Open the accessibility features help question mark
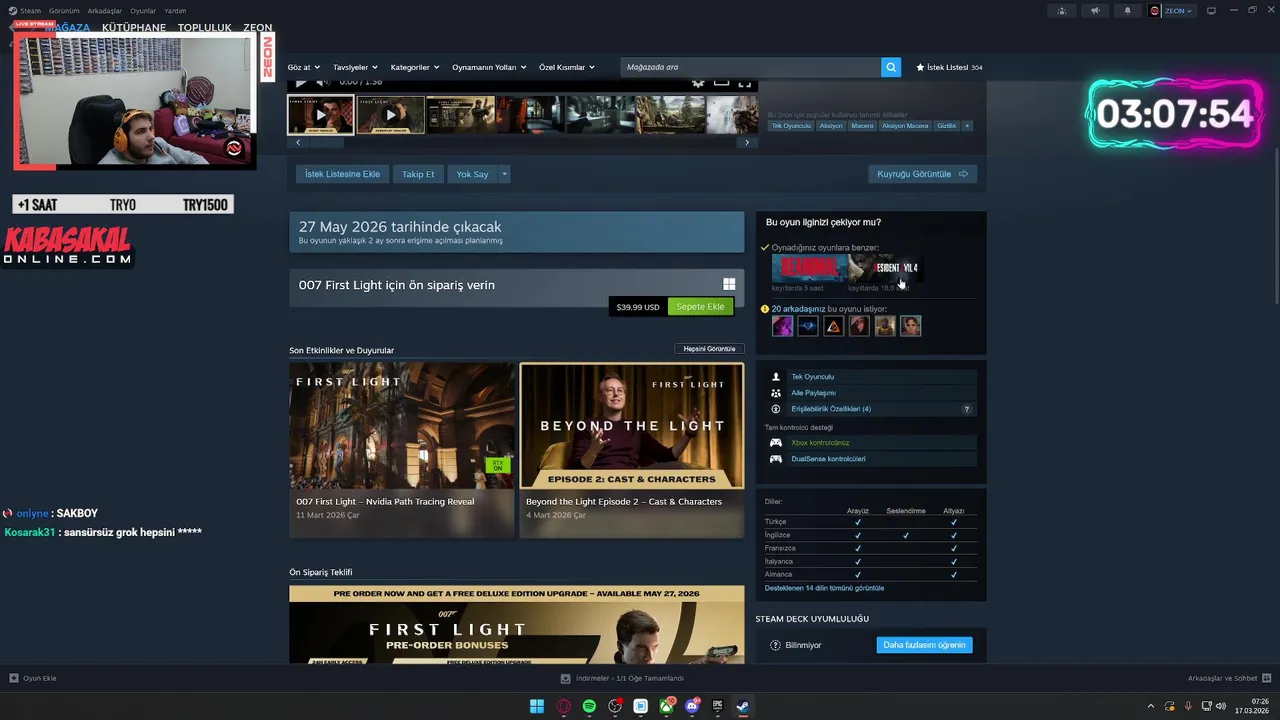 point(966,409)
